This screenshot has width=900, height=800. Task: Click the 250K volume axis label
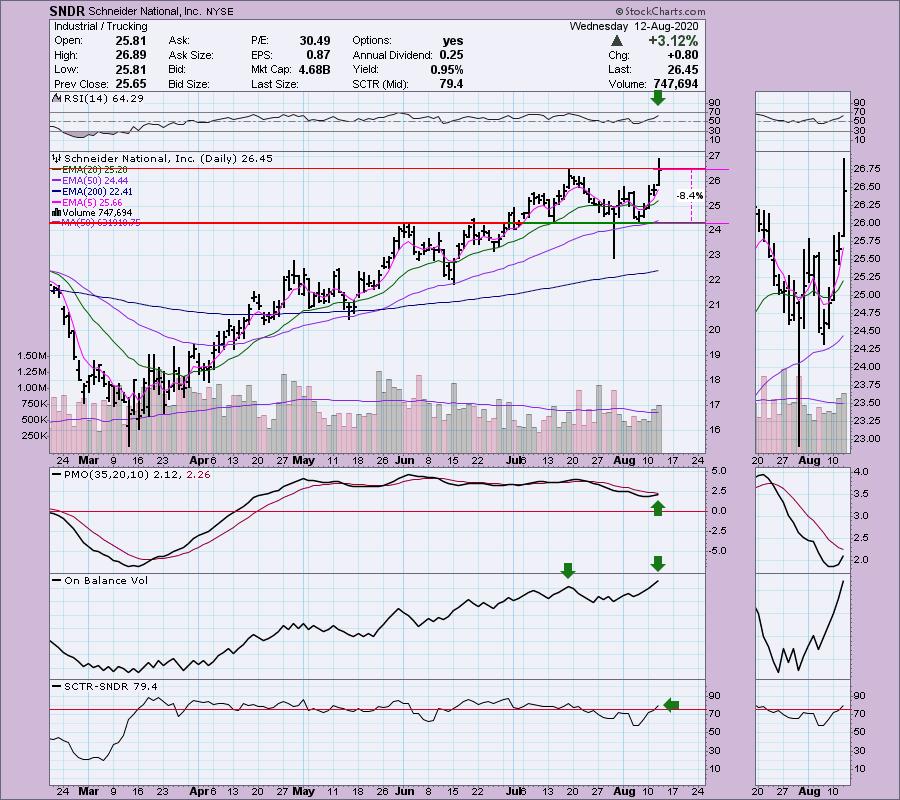tap(34, 436)
